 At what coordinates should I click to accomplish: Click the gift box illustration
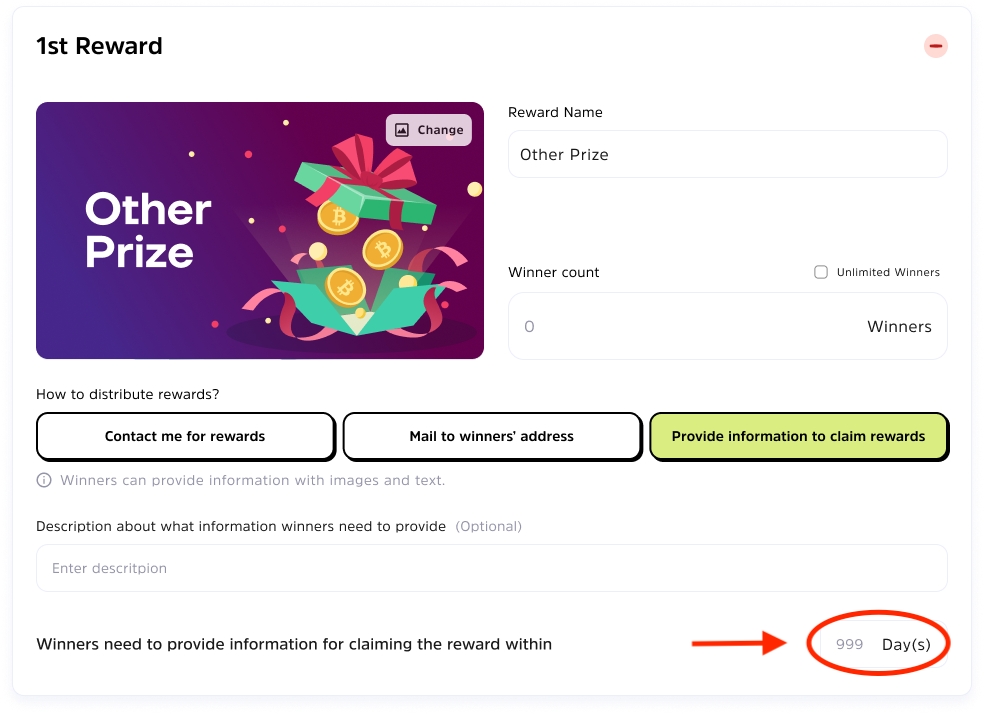click(x=358, y=238)
